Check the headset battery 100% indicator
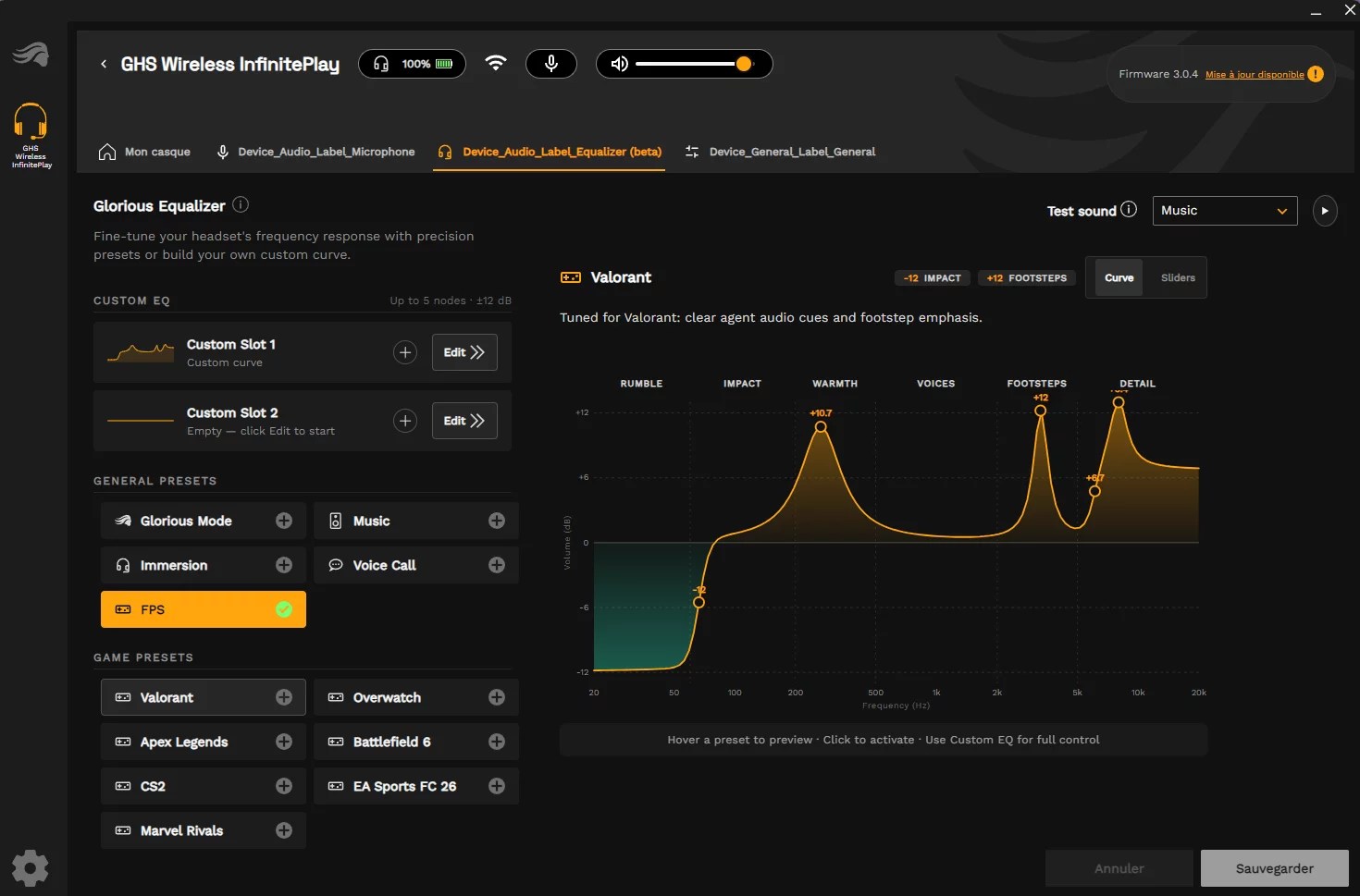 [412, 64]
